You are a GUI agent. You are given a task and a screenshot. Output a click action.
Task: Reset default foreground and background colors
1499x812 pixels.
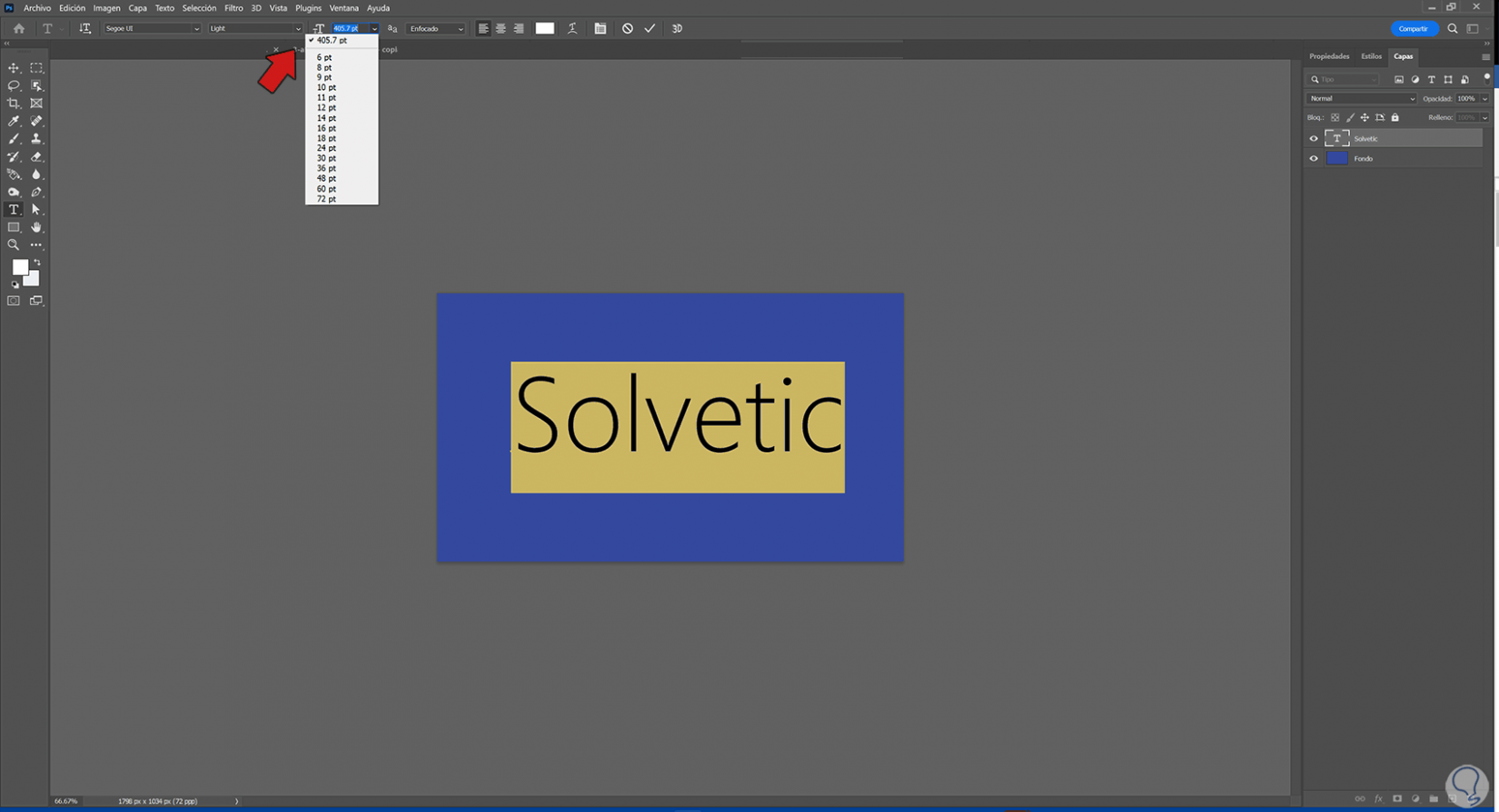[15, 284]
